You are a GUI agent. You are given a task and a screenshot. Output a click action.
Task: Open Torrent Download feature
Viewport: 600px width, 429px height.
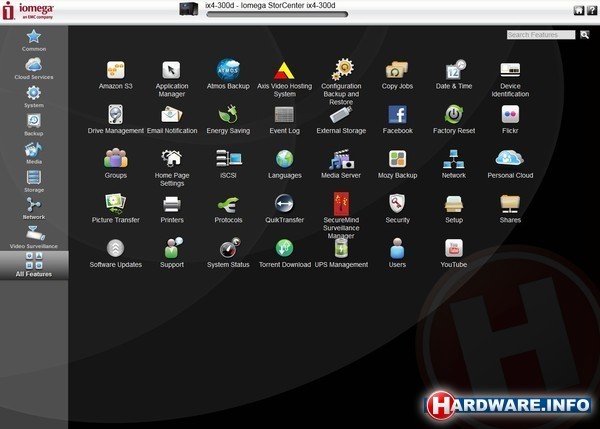[x=284, y=253]
